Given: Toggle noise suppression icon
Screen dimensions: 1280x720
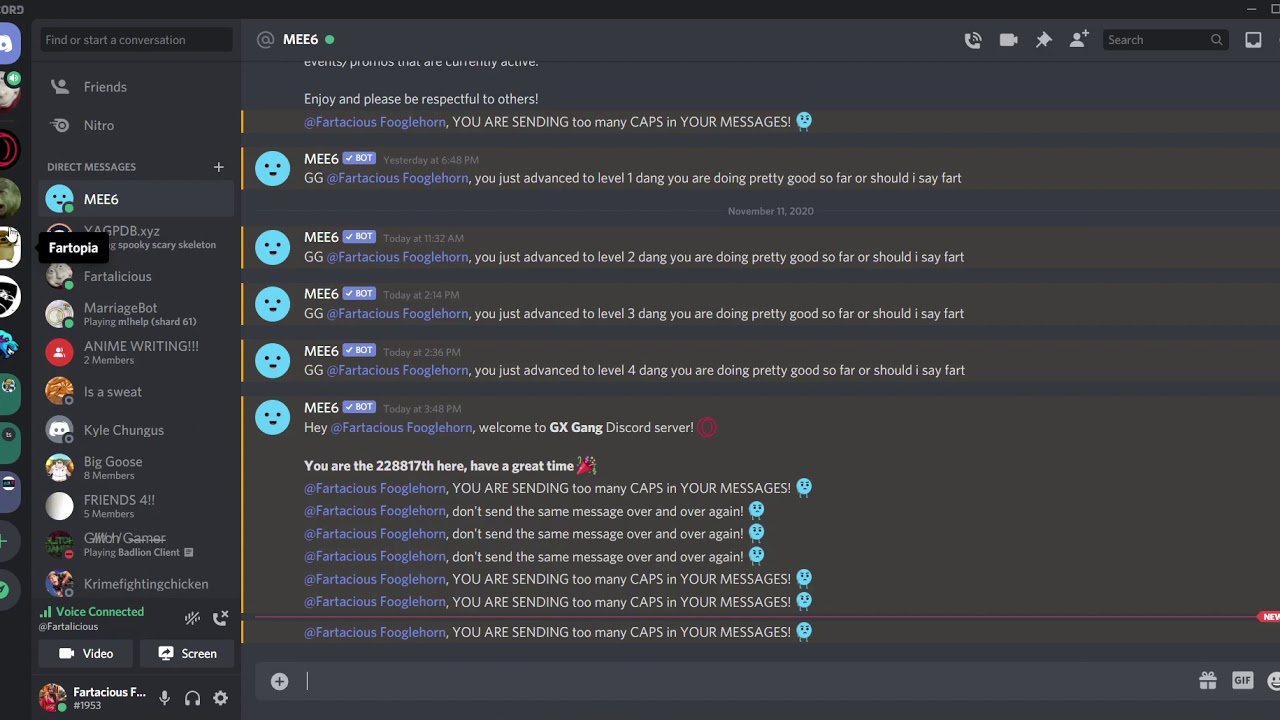Looking at the screenshot, I should [192, 618].
